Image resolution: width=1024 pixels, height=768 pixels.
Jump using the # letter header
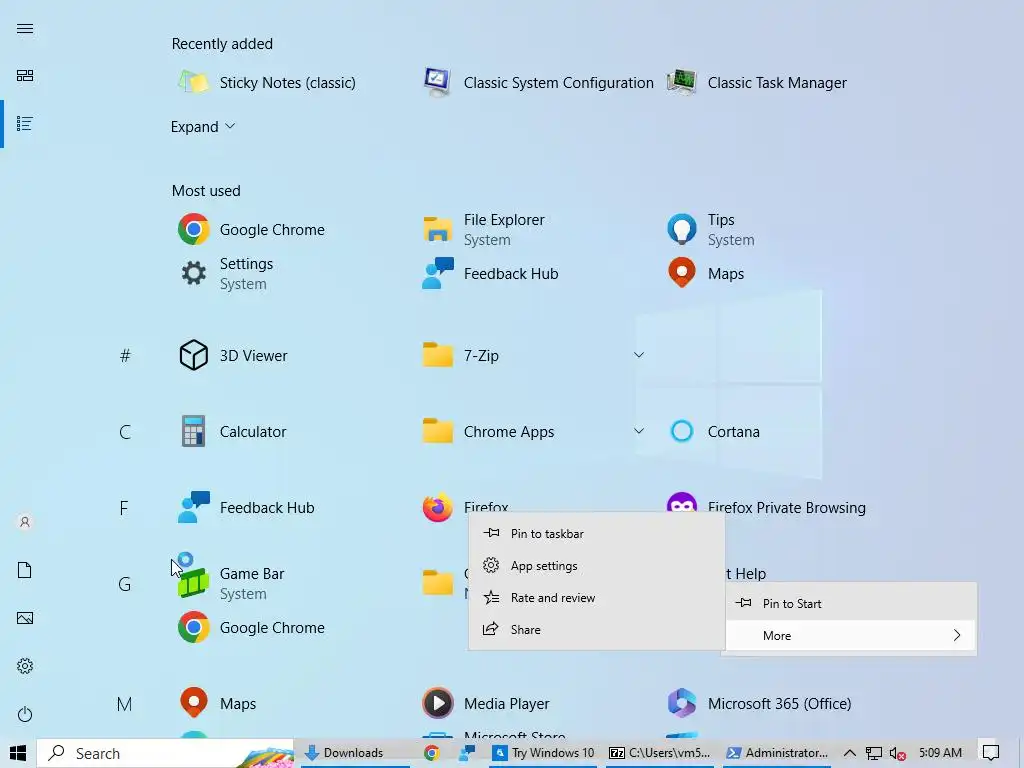tap(125, 356)
